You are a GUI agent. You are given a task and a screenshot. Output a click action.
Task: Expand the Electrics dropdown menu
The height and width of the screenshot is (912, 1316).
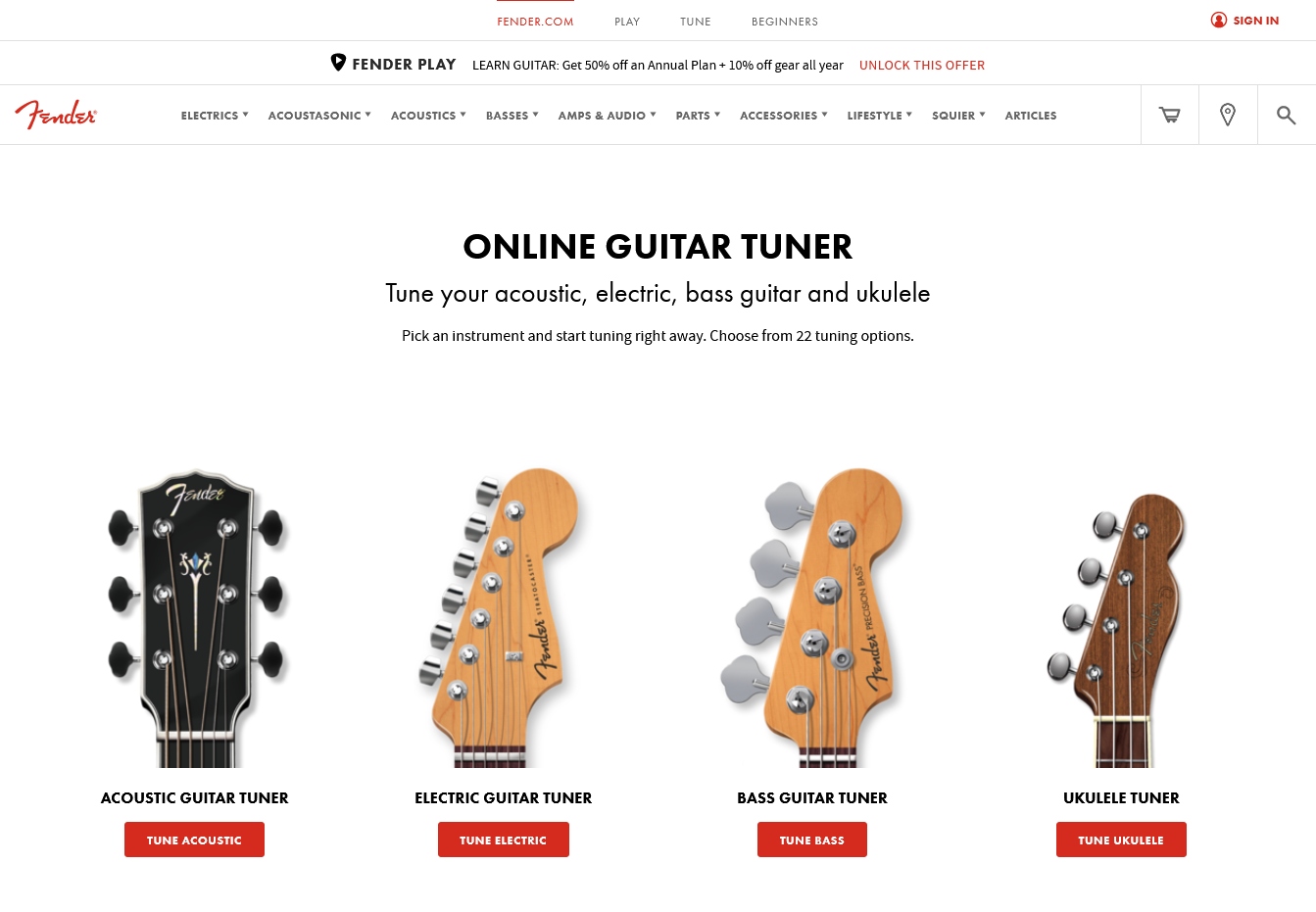215,116
